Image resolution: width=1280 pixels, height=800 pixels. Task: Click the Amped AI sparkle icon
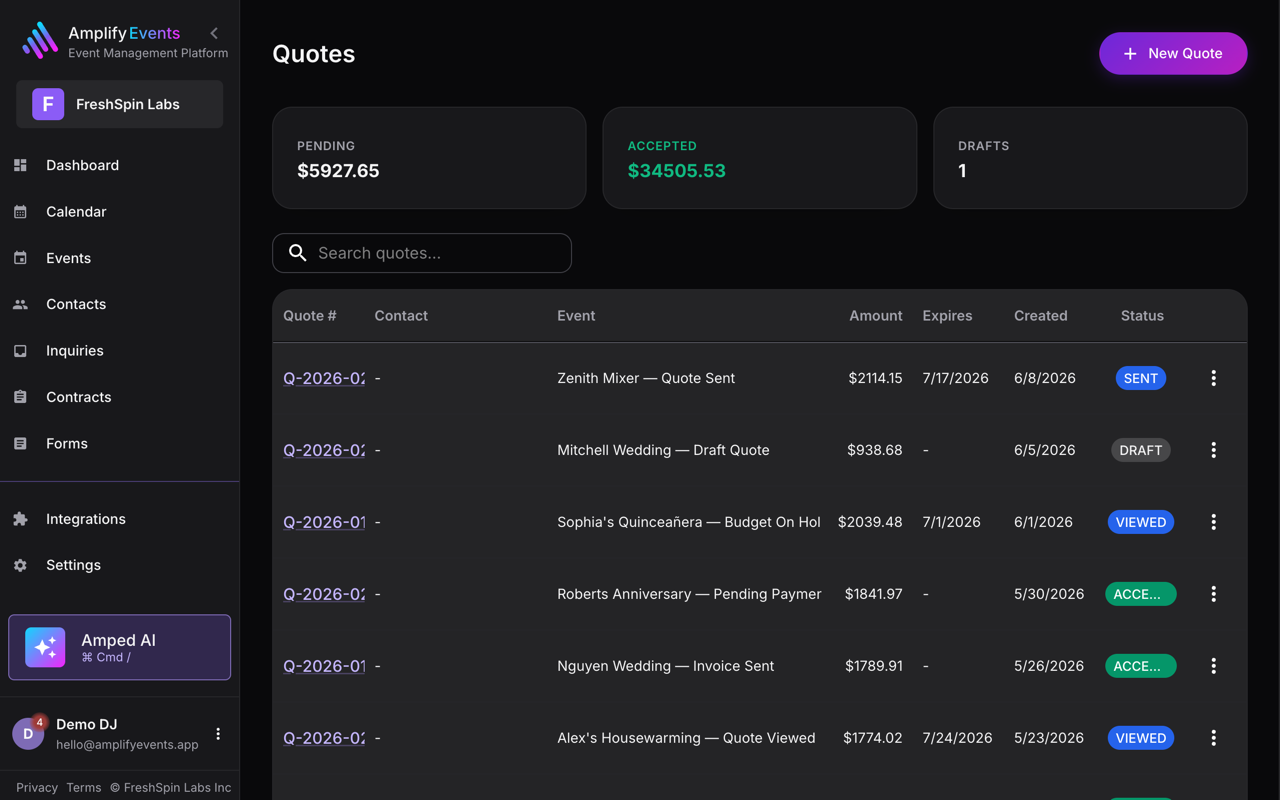click(45, 647)
